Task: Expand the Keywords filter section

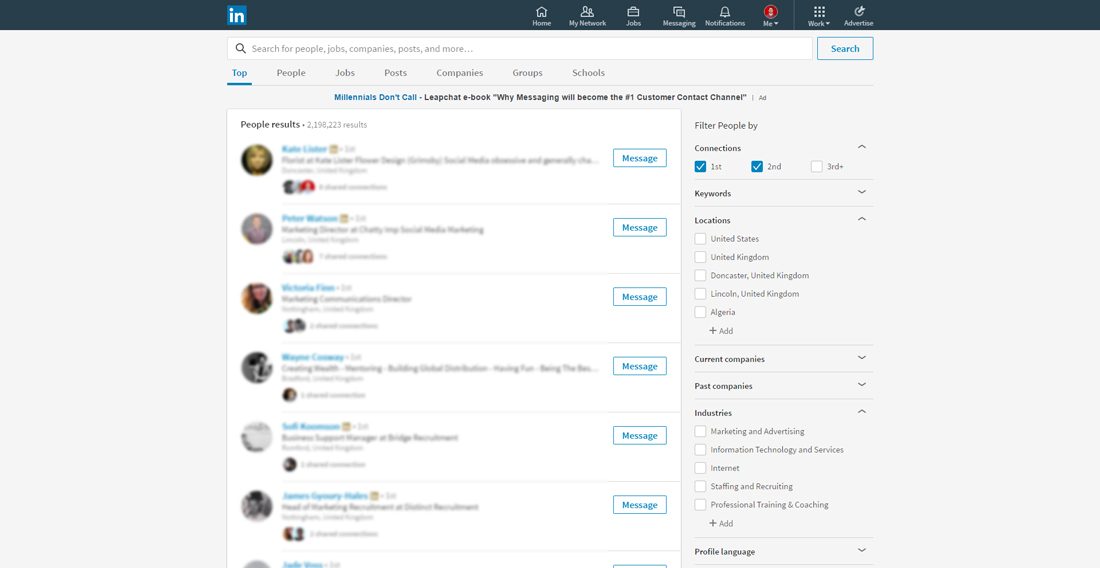Action: [x=862, y=191]
